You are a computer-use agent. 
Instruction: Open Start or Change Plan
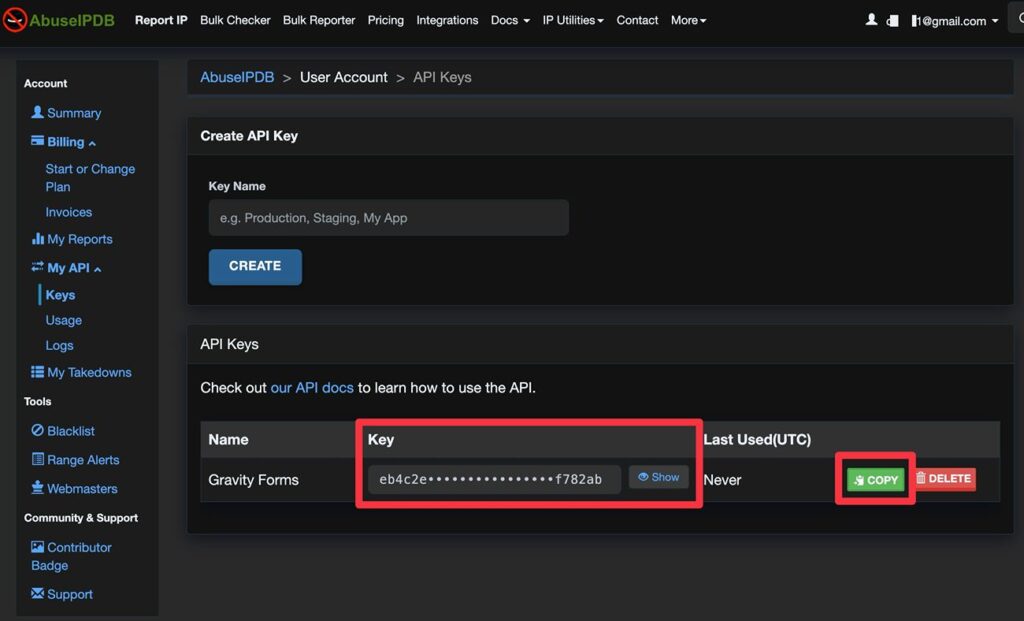90,178
